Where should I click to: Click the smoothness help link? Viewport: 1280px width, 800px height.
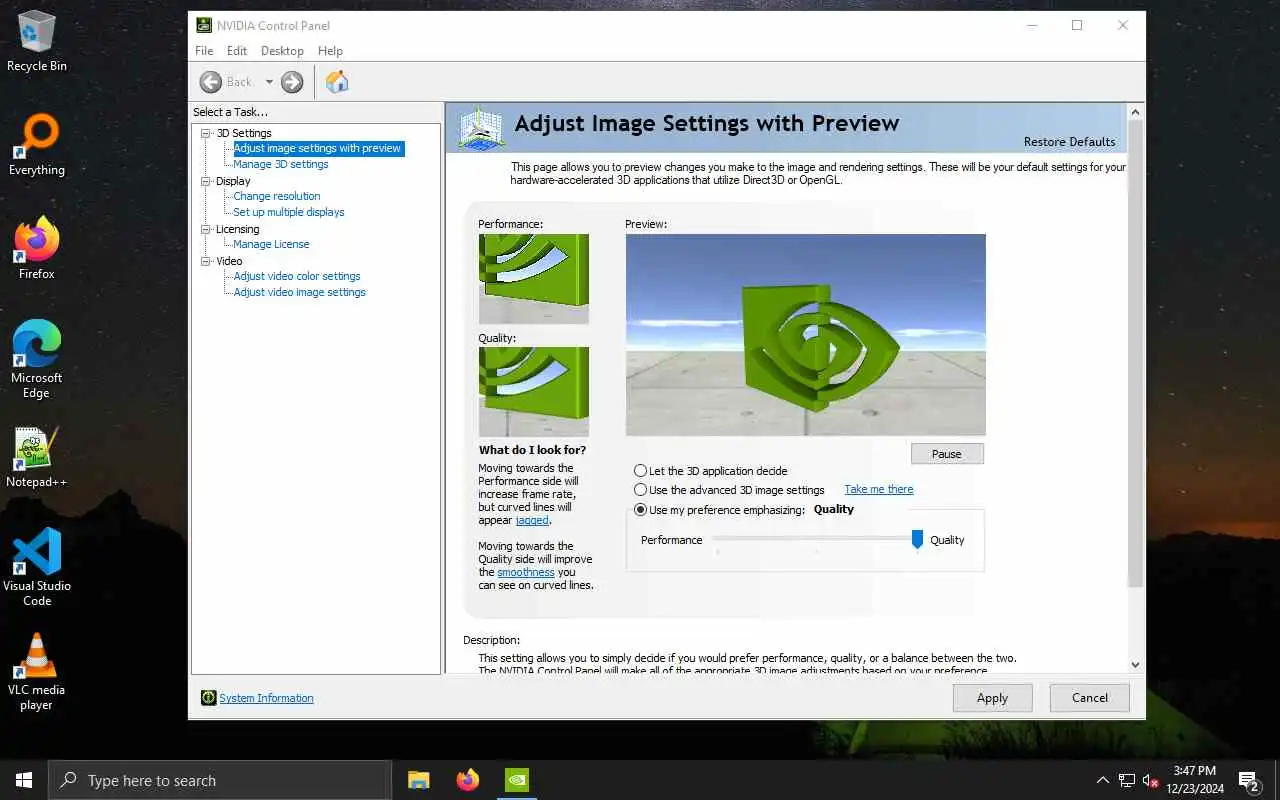pyautogui.click(x=526, y=572)
